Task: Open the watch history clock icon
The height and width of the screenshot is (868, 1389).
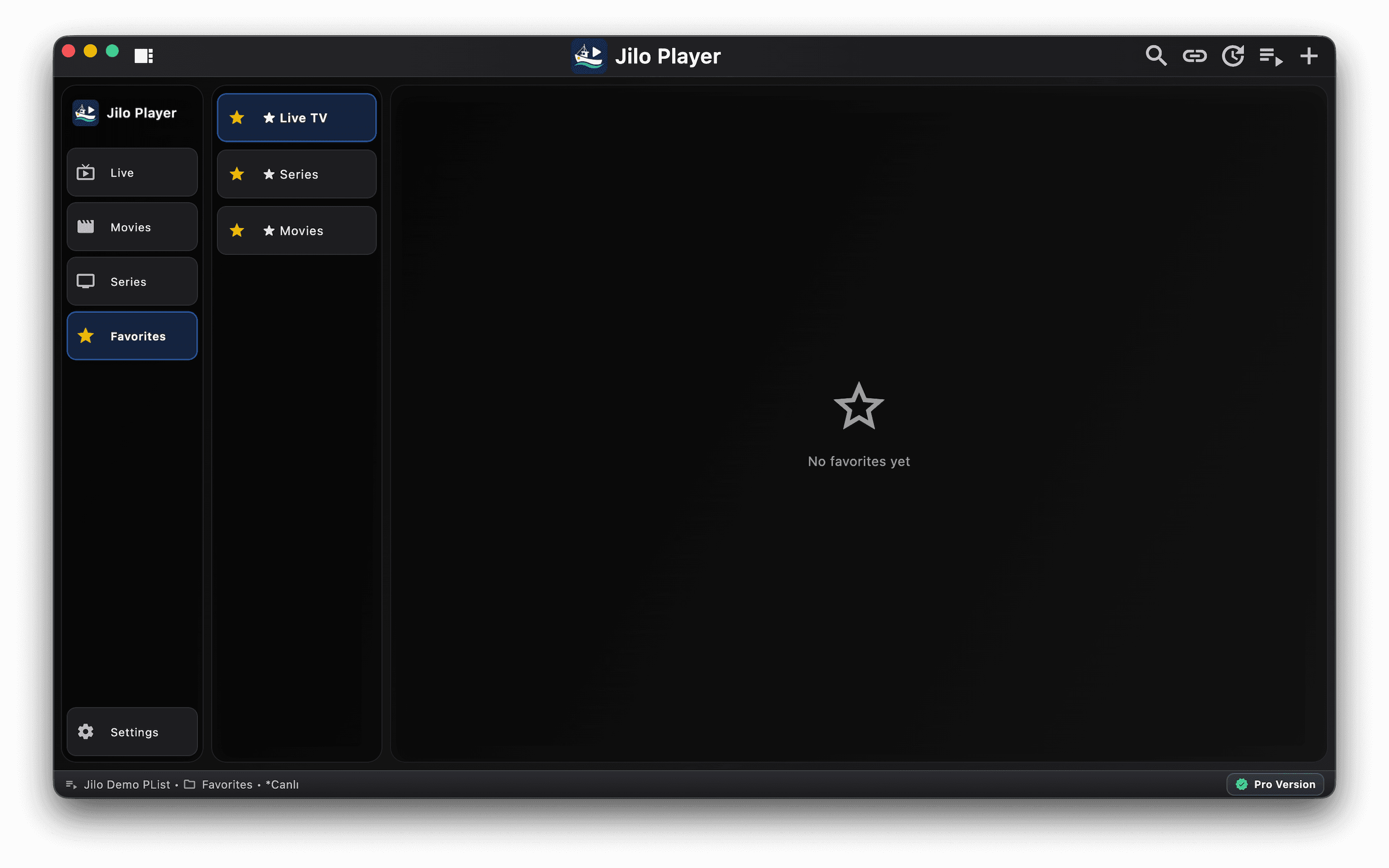Action: 1233,55
